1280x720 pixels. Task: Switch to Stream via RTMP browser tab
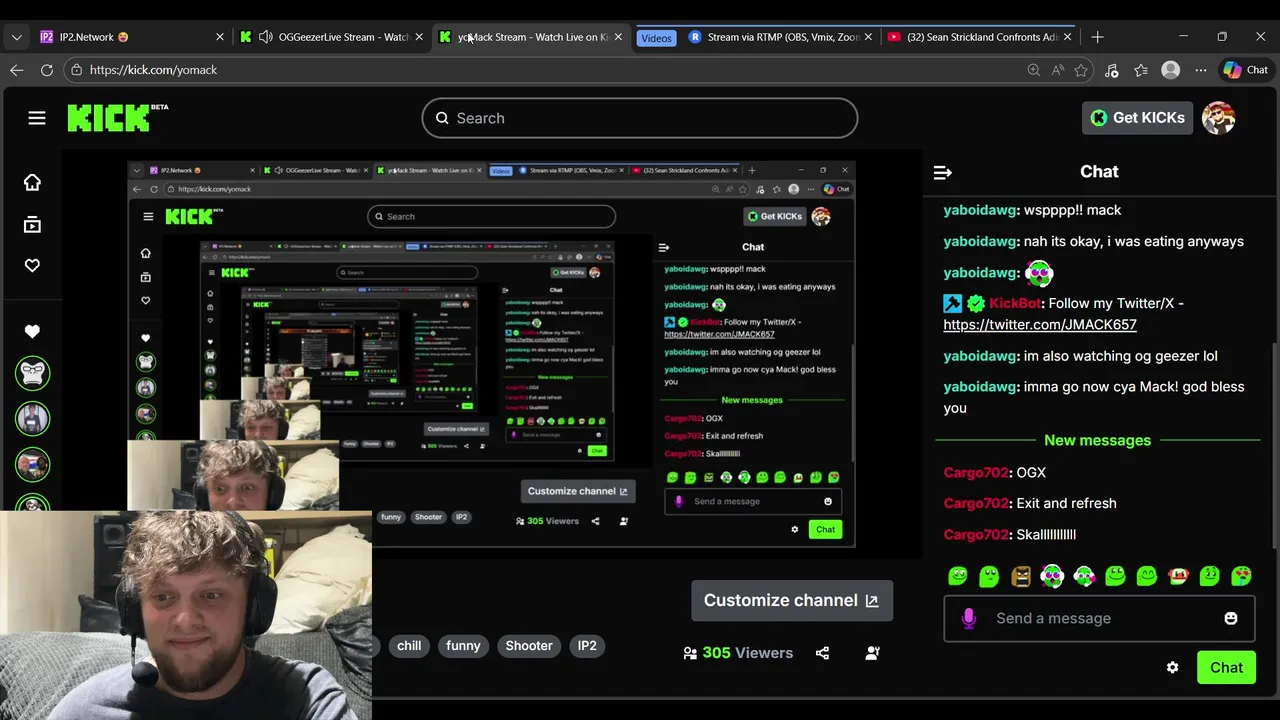point(782,37)
